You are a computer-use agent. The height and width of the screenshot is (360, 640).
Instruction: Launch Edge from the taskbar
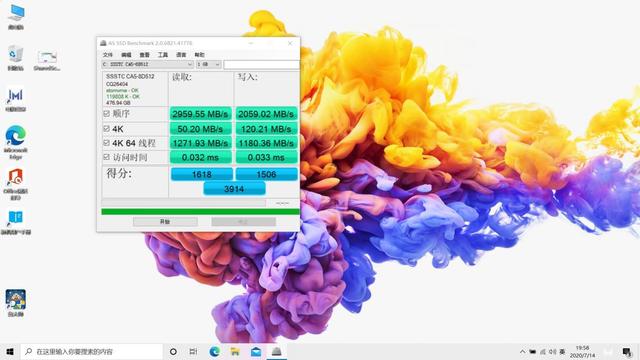click(x=214, y=351)
